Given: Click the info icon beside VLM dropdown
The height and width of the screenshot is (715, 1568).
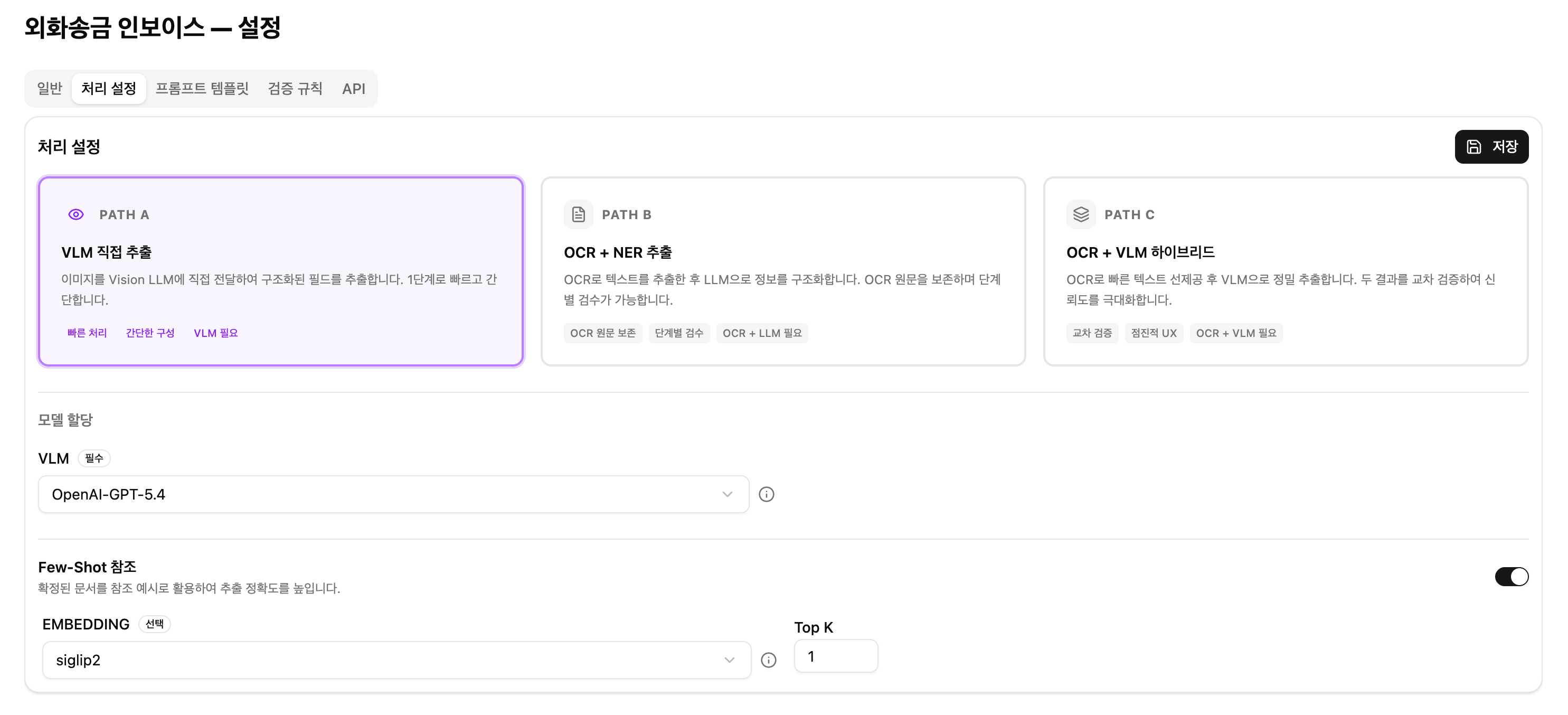Looking at the screenshot, I should coord(767,494).
